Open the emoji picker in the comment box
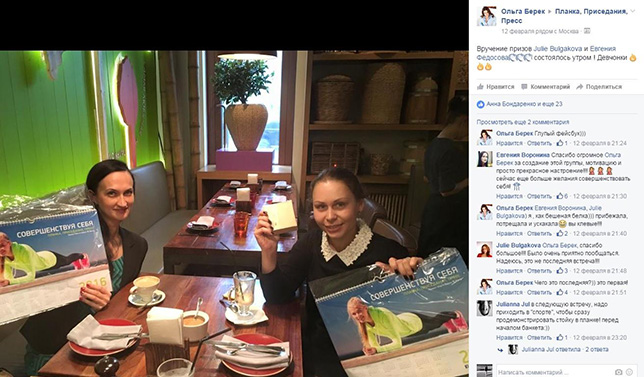This screenshot has width=644, height=377. click(x=630, y=372)
